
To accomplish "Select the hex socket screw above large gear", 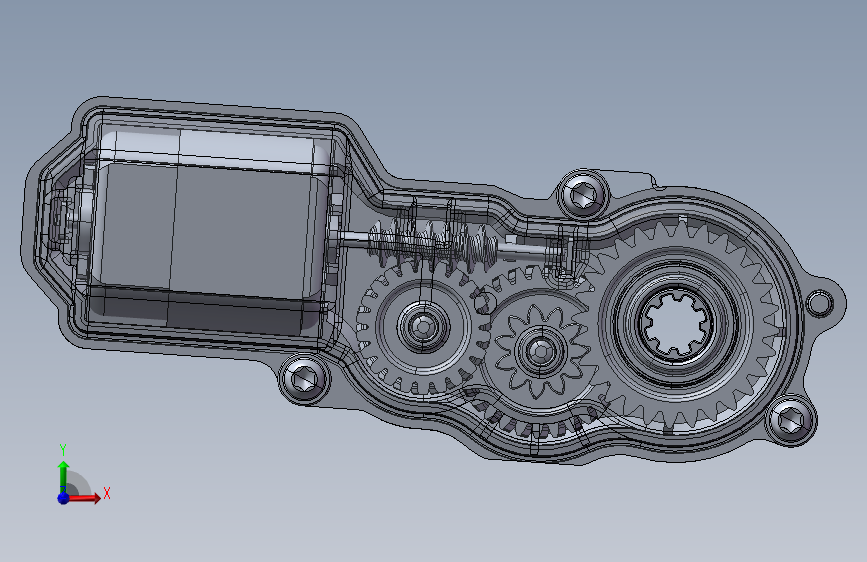I will click(x=582, y=194).
